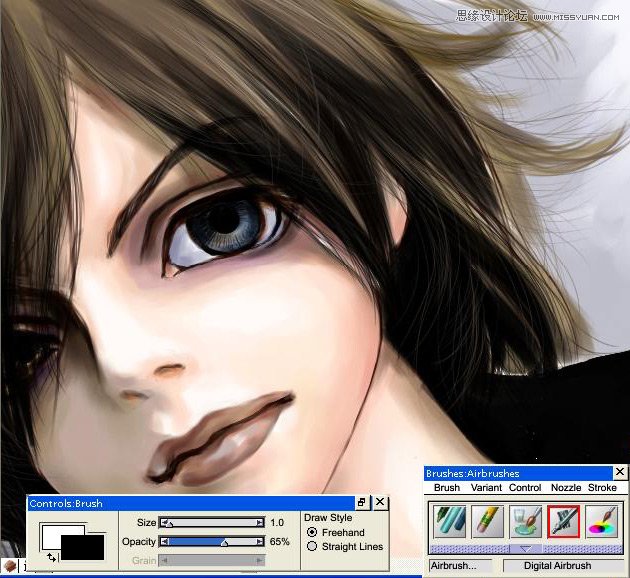Image resolution: width=630 pixels, height=578 pixels.
Task: Open the Airbrush category dropdown
Action: [463, 566]
